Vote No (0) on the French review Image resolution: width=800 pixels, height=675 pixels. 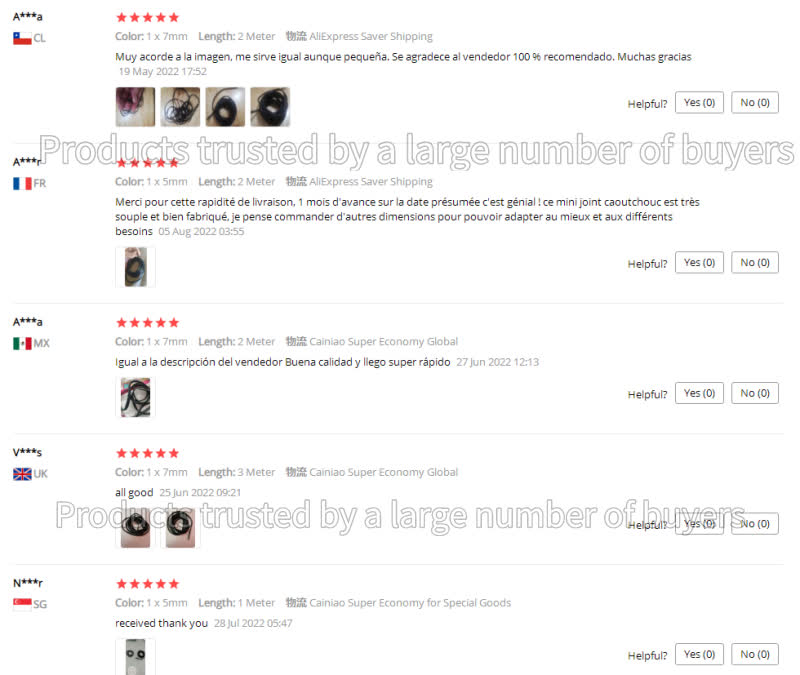755,262
